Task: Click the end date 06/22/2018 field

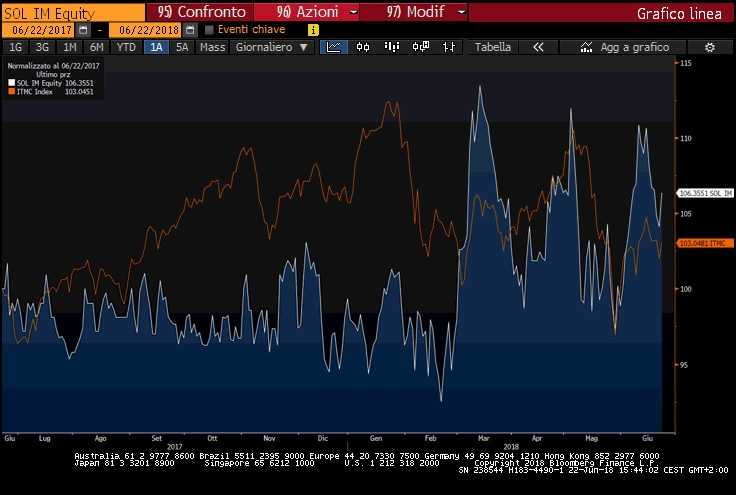Action: [146, 30]
